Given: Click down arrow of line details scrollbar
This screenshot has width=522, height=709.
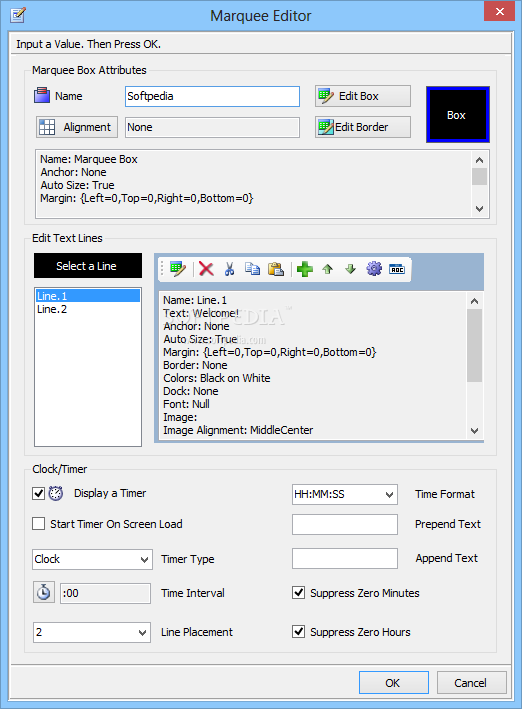Looking at the screenshot, I should pyautogui.click(x=474, y=431).
